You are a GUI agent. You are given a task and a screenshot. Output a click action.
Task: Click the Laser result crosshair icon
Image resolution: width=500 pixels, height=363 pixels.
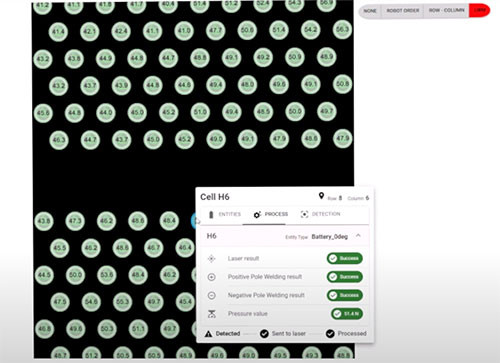click(x=211, y=258)
